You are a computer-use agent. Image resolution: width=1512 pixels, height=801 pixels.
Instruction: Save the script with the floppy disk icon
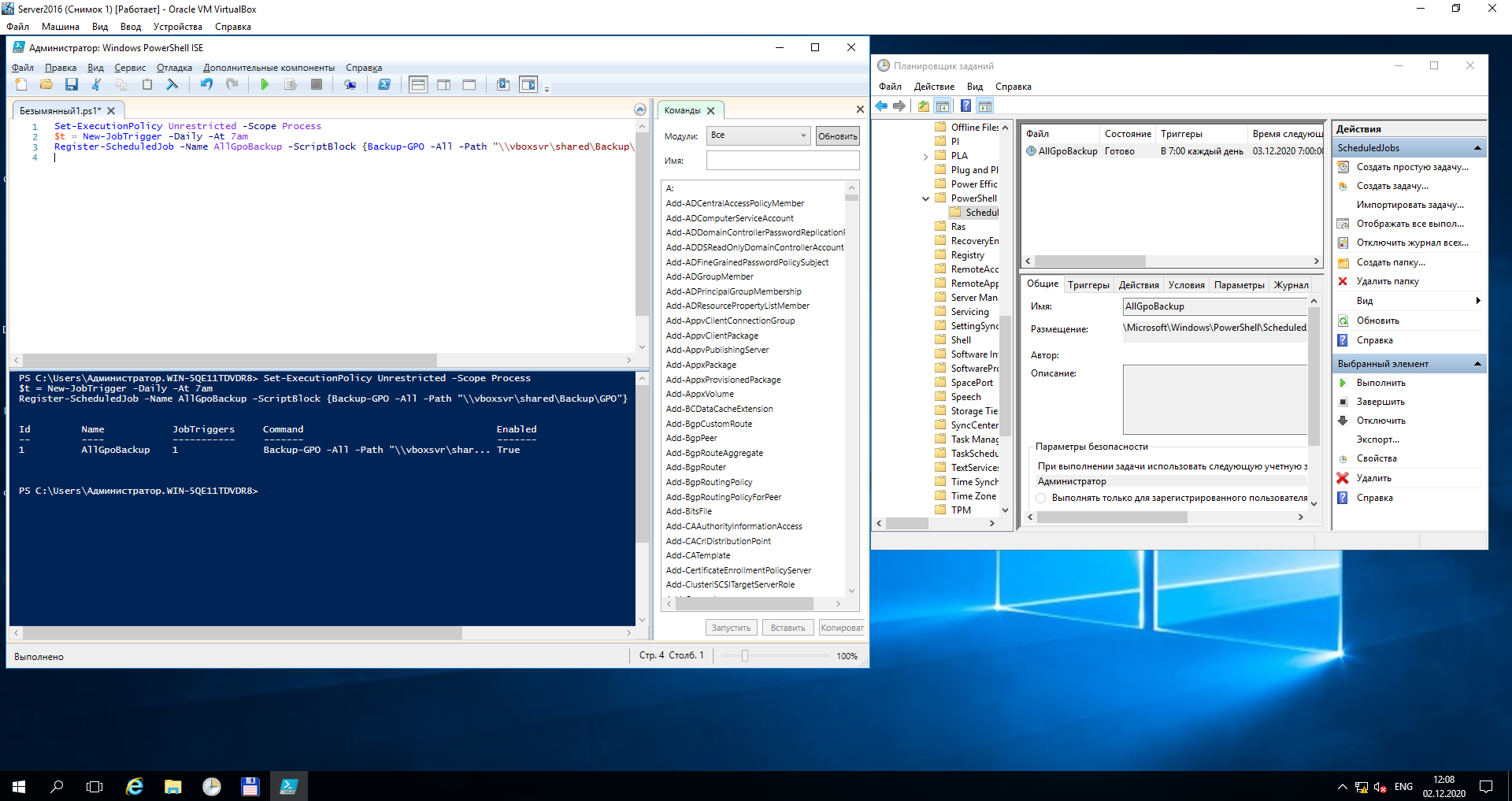72,85
